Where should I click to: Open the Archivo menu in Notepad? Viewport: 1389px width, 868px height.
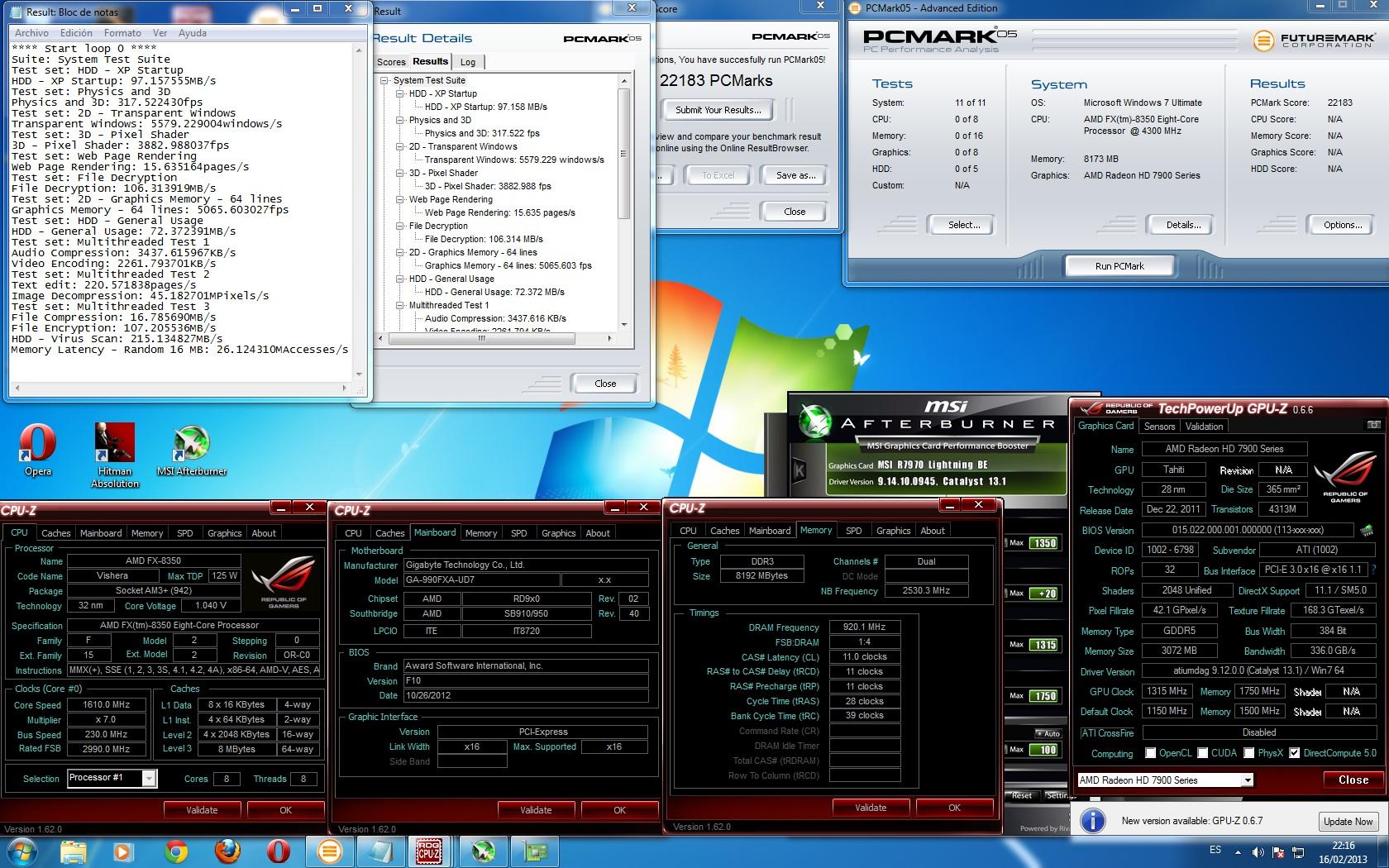(x=31, y=33)
